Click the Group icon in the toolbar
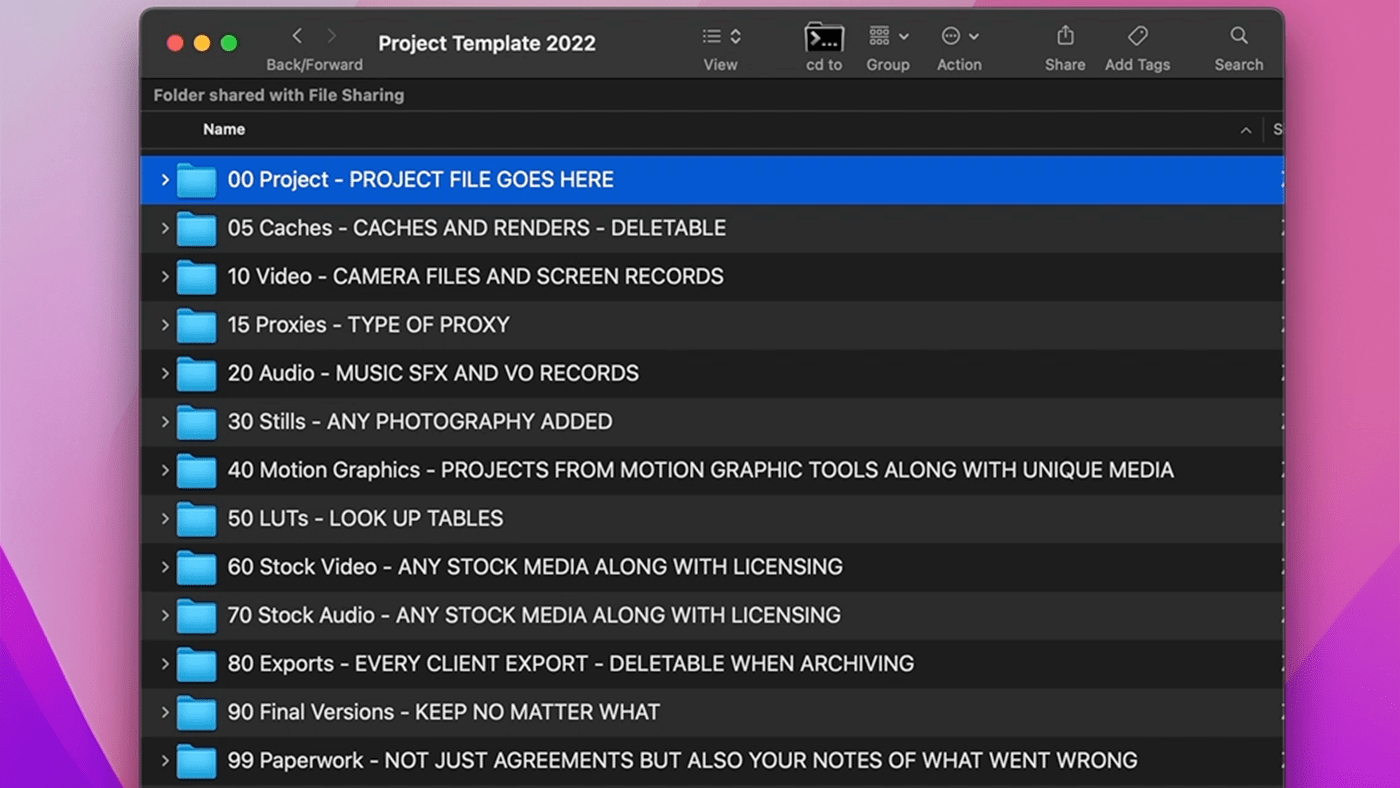This screenshot has width=1400, height=788. coord(880,36)
